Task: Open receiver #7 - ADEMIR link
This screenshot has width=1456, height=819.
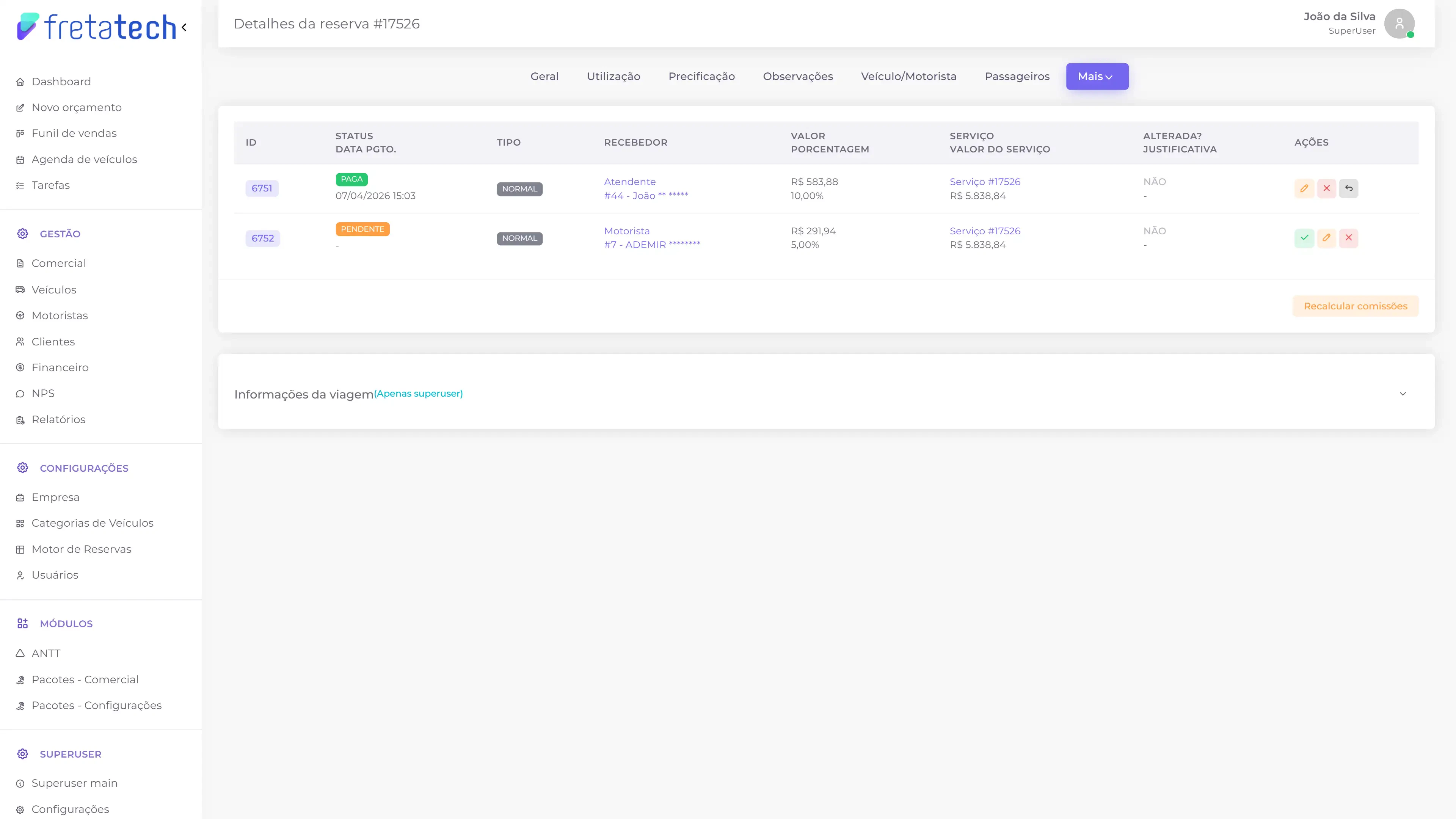Action: tap(652, 245)
